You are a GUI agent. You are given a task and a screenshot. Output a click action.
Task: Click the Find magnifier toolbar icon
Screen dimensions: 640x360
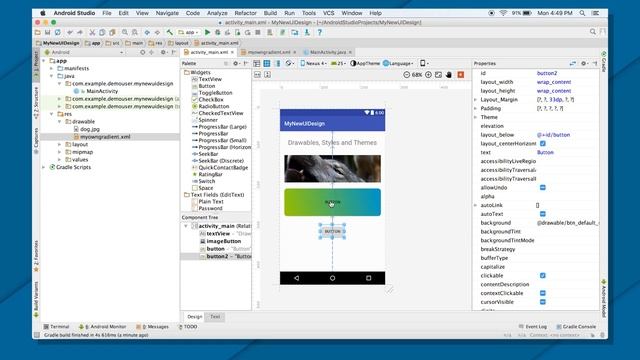click(124, 32)
